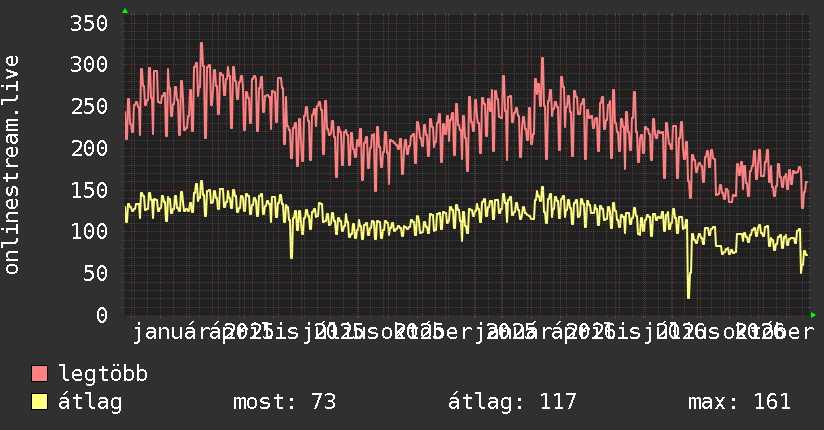Click the 100 y-axis label
This screenshot has width=824, height=430.
coord(89,231)
